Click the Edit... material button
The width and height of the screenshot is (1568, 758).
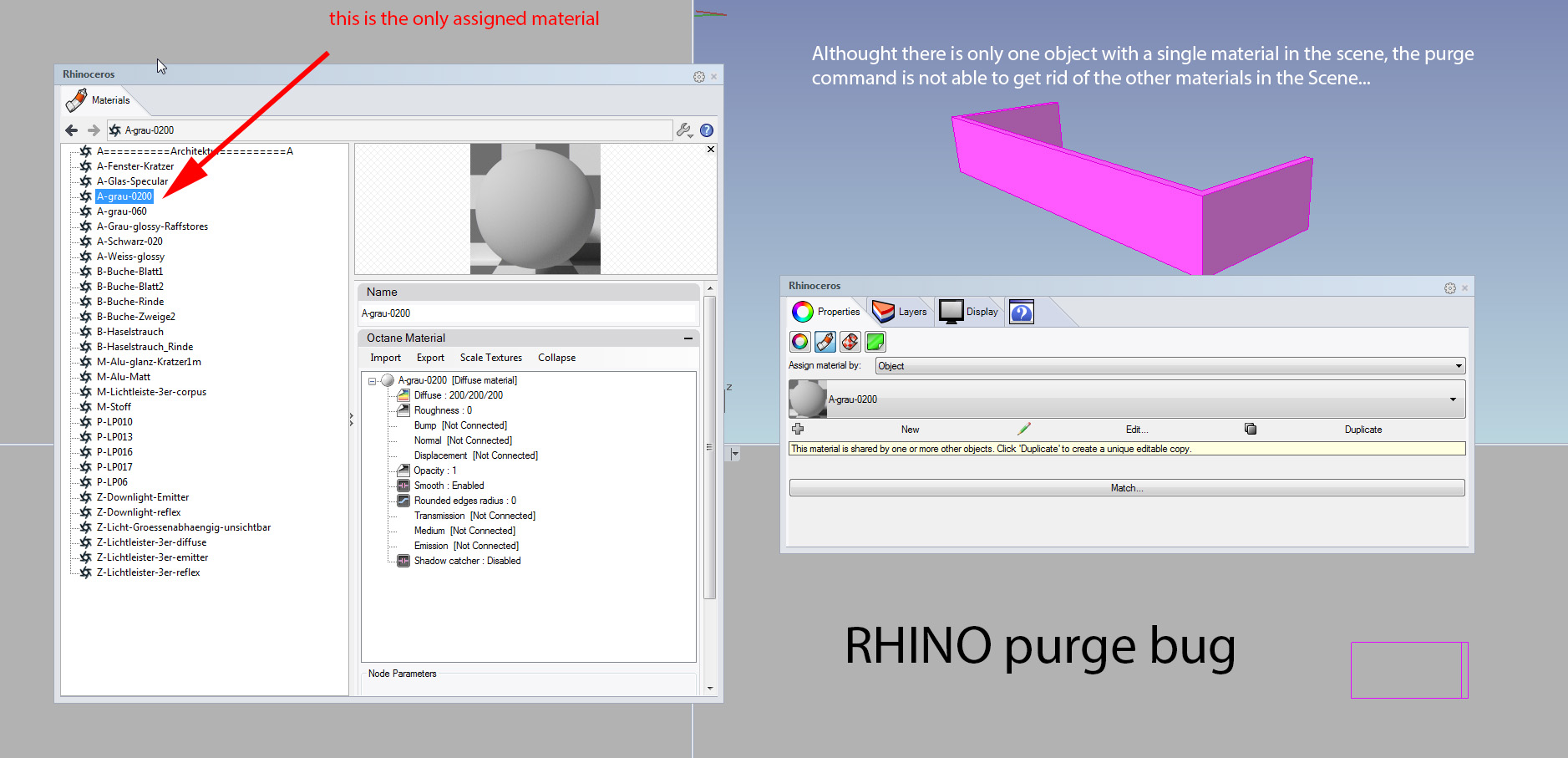click(1137, 430)
